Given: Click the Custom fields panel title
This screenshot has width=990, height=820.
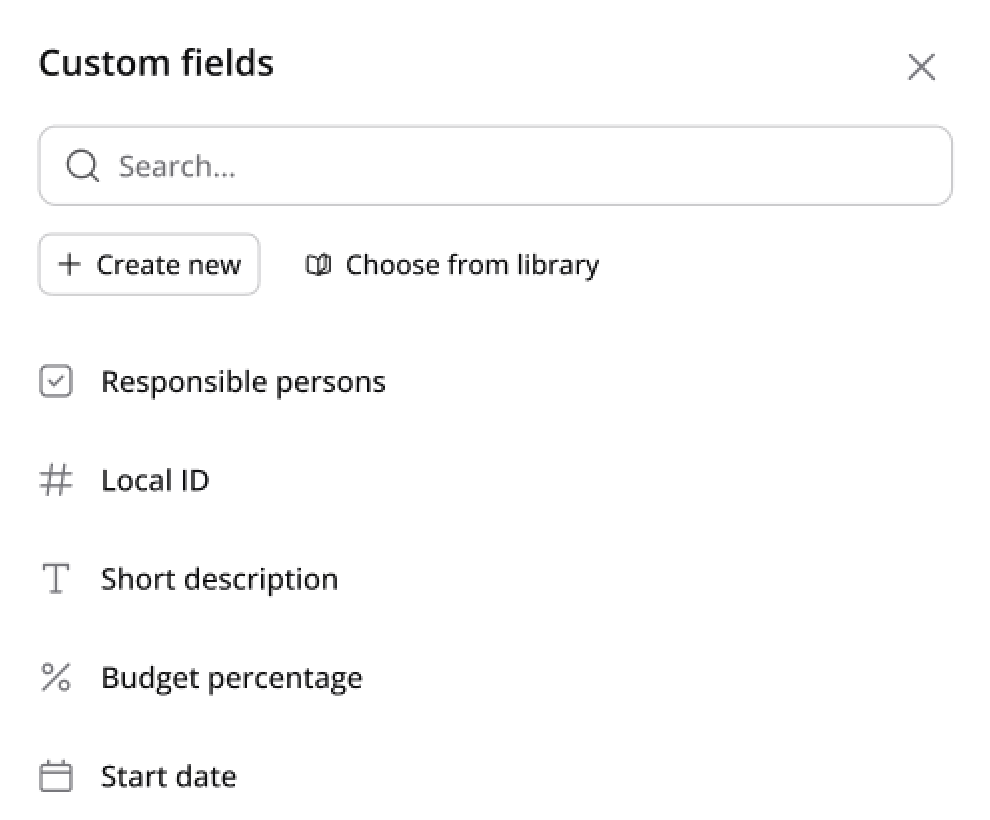Looking at the screenshot, I should [156, 63].
